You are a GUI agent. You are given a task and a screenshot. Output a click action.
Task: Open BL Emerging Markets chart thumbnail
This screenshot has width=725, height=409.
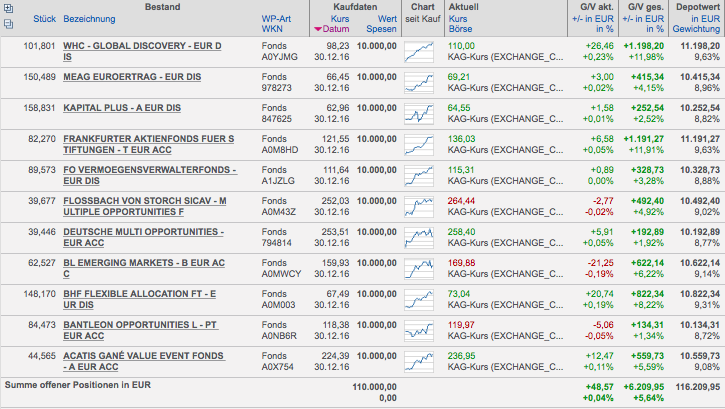[x=419, y=269]
